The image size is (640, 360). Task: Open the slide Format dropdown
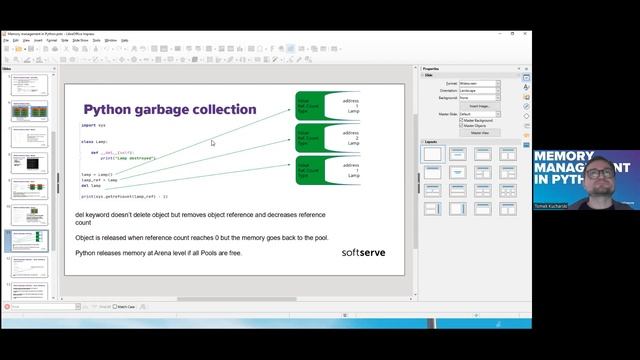[x=480, y=83]
